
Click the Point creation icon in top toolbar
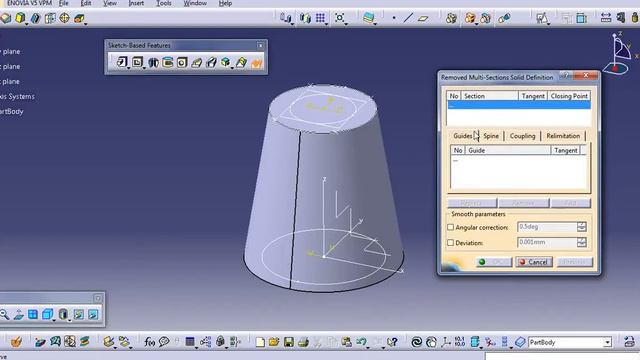coord(394,18)
